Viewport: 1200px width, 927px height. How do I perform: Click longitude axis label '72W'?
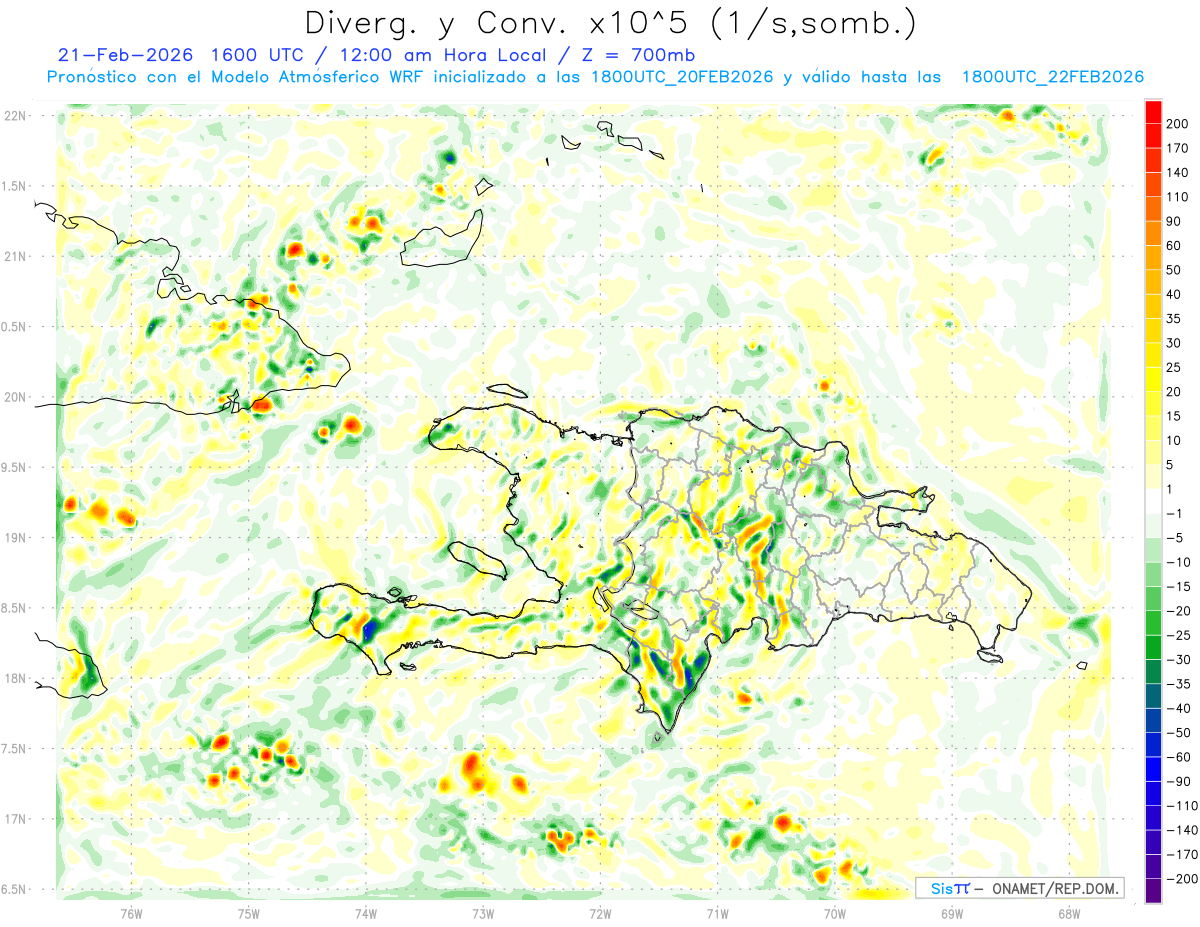pyautogui.click(x=600, y=913)
